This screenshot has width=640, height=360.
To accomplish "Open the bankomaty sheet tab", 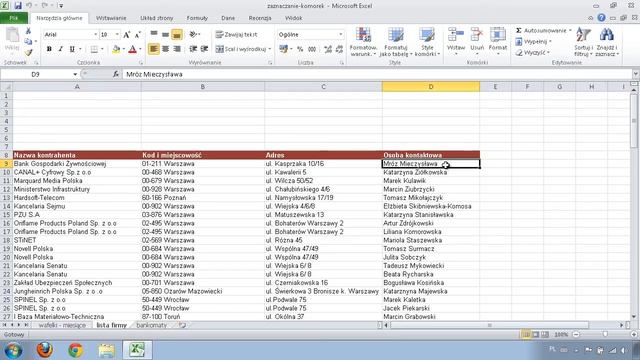I will point(151,325).
